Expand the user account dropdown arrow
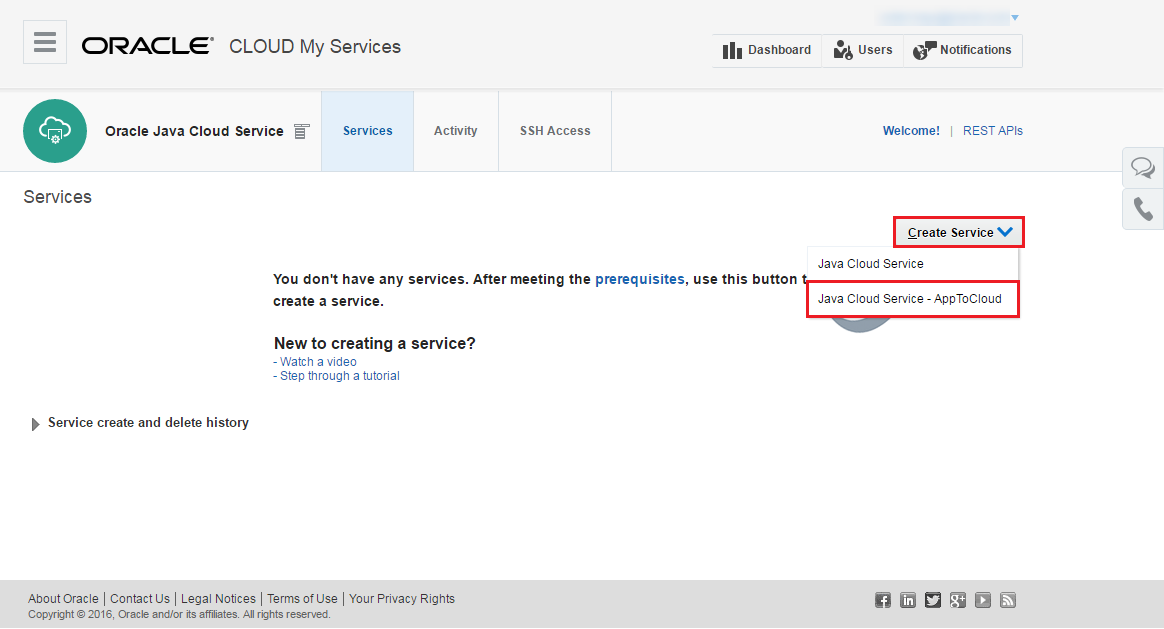 point(1015,17)
